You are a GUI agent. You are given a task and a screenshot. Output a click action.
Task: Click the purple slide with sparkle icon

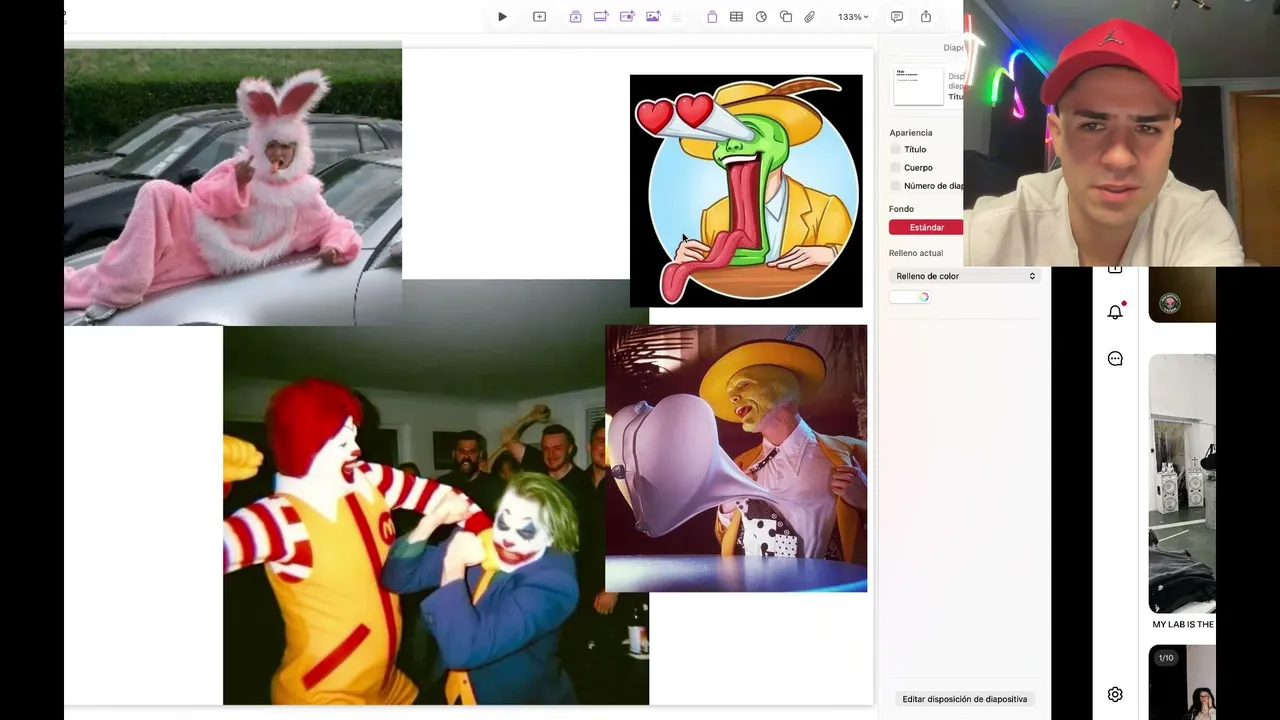coord(627,17)
